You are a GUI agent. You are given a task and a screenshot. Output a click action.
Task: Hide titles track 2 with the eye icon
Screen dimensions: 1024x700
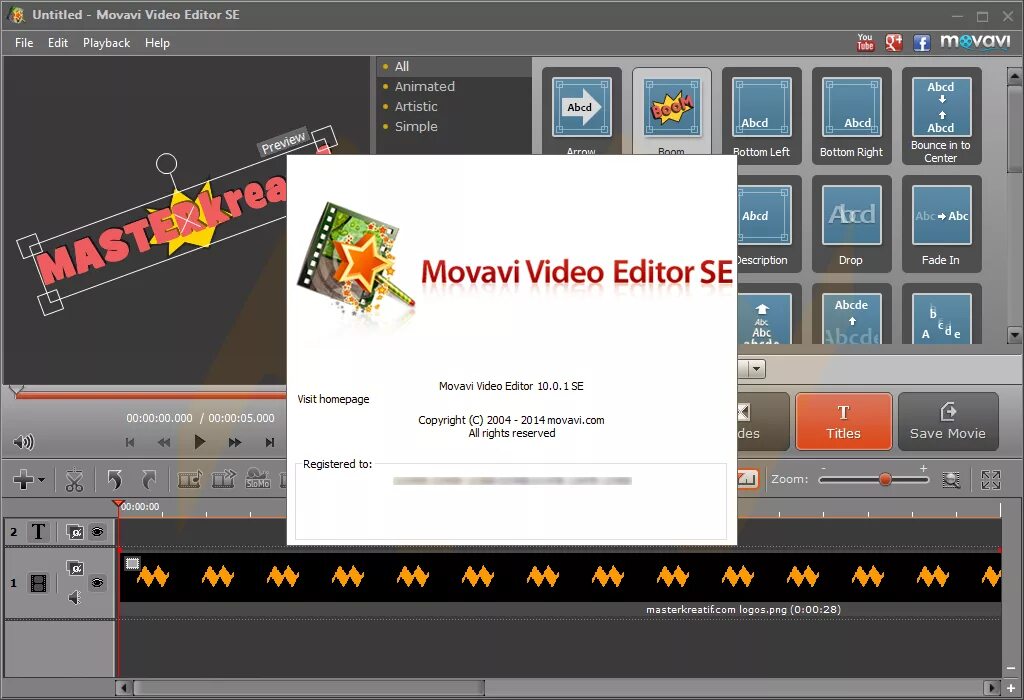click(98, 532)
